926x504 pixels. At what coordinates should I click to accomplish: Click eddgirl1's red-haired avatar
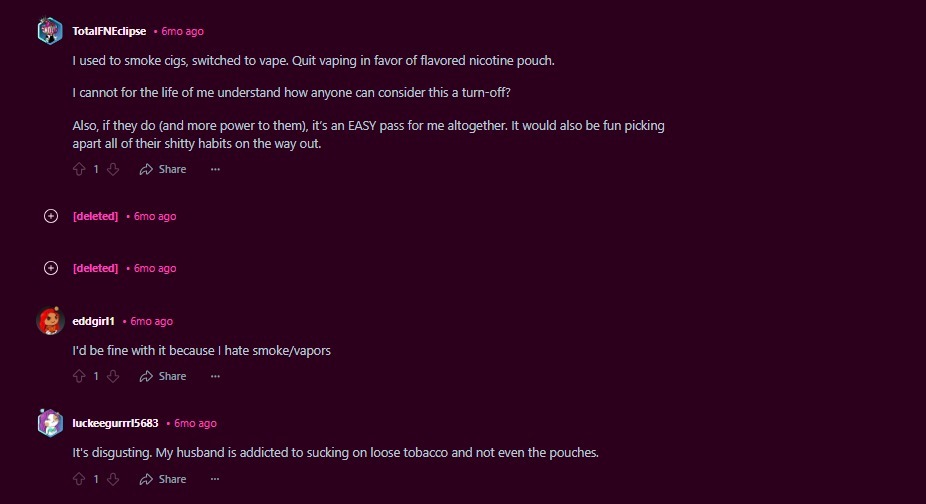(x=50, y=321)
